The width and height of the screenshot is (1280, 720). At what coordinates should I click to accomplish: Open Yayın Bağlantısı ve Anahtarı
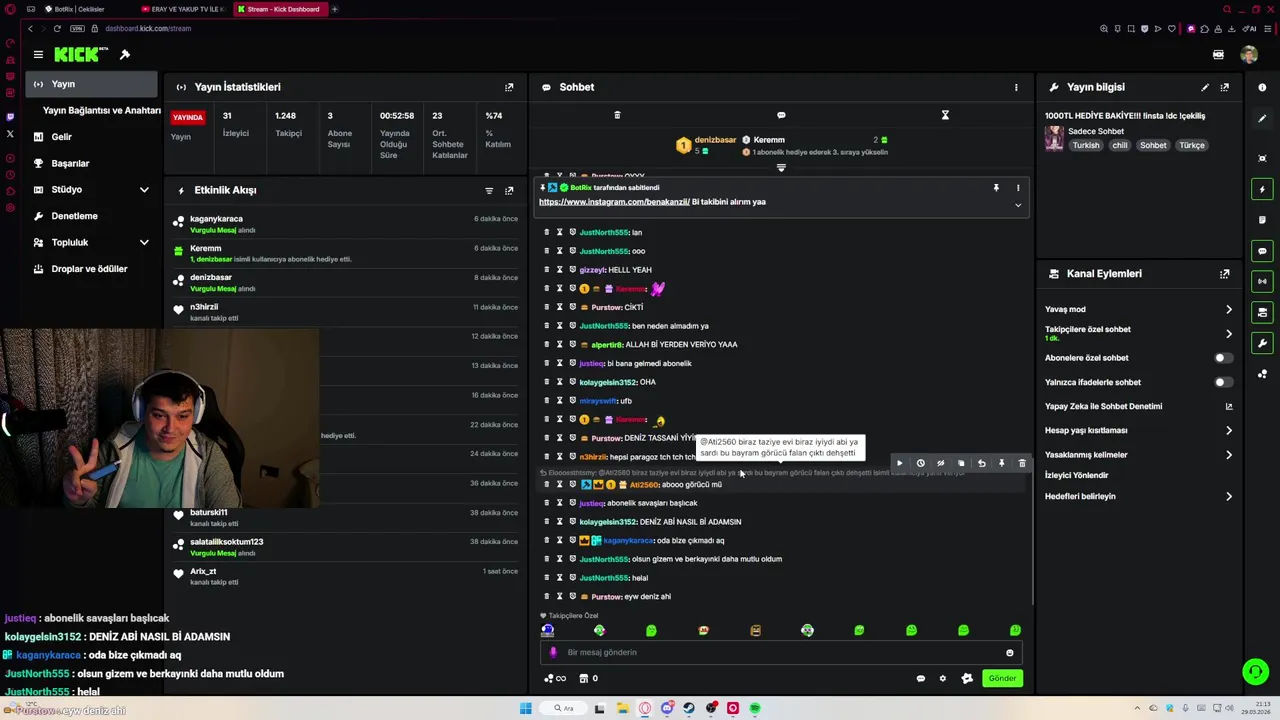pos(102,111)
